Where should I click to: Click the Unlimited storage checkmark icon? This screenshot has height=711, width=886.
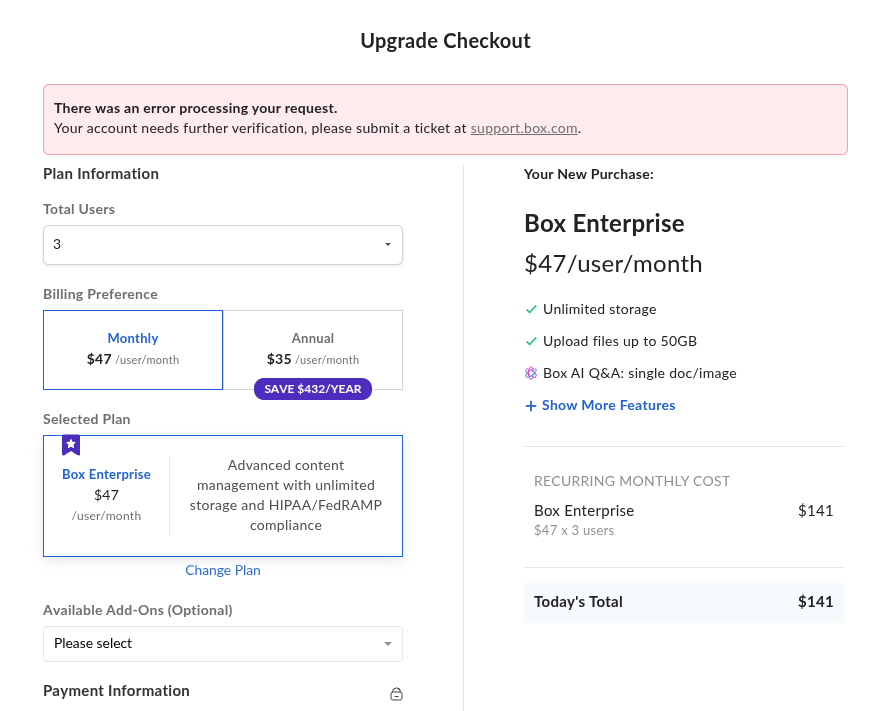(x=531, y=309)
